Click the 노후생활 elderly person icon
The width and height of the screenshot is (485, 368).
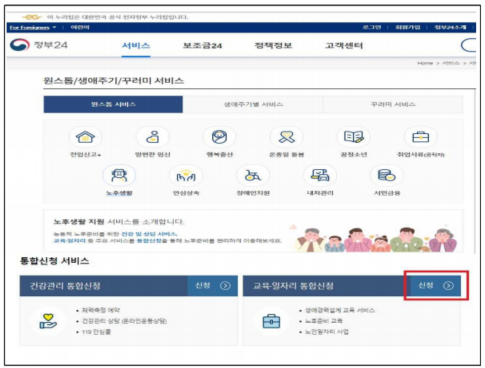click(119, 175)
